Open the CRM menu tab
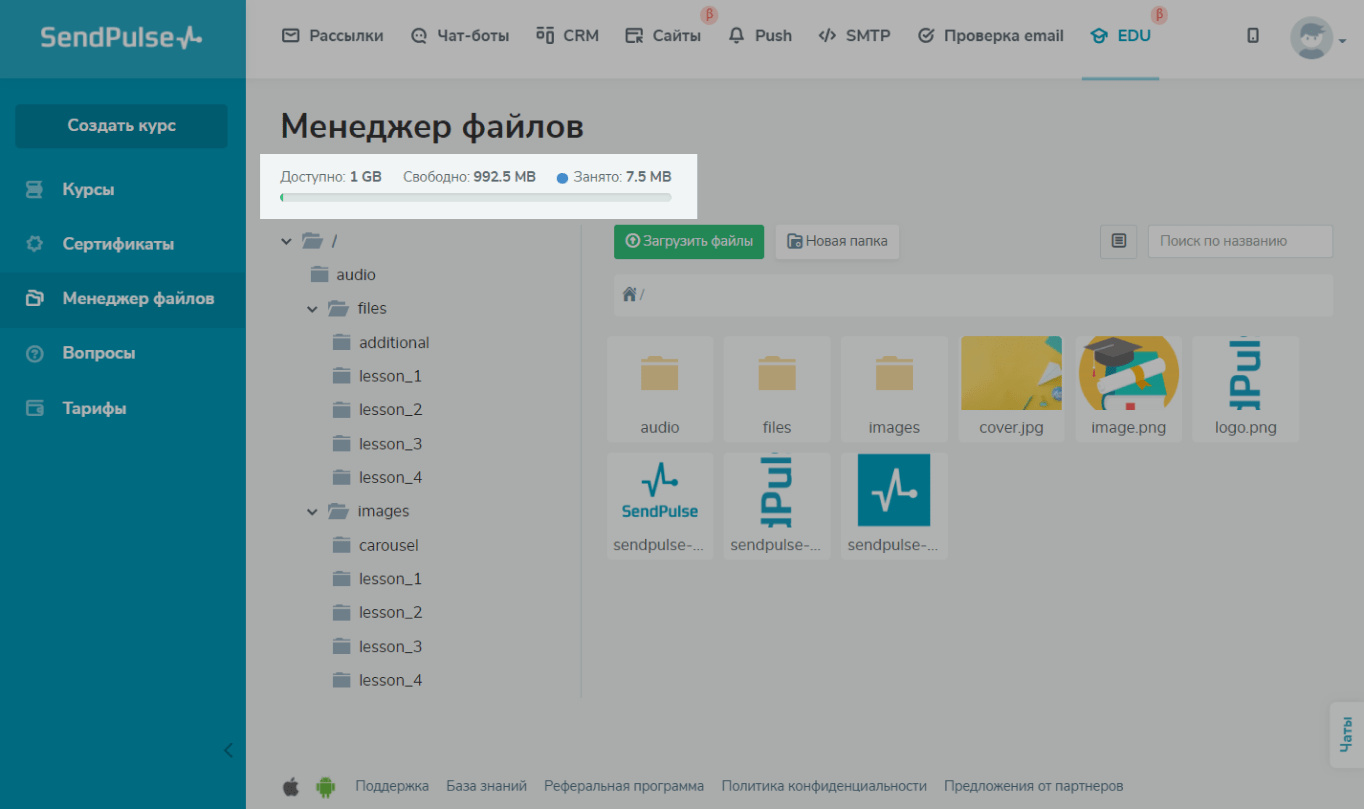Viewport: 1364px width, 809px height. [567, 36]
